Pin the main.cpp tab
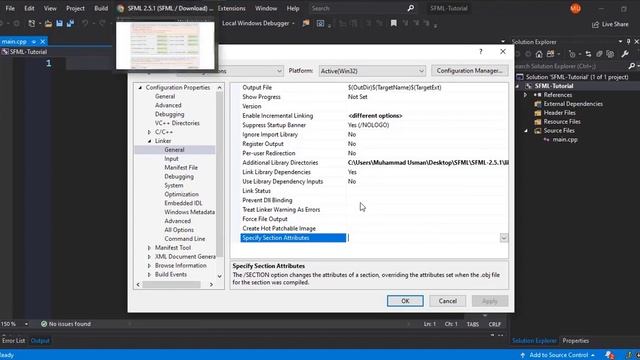The height and width of the screenshot is (360, 640). point(34,42)
